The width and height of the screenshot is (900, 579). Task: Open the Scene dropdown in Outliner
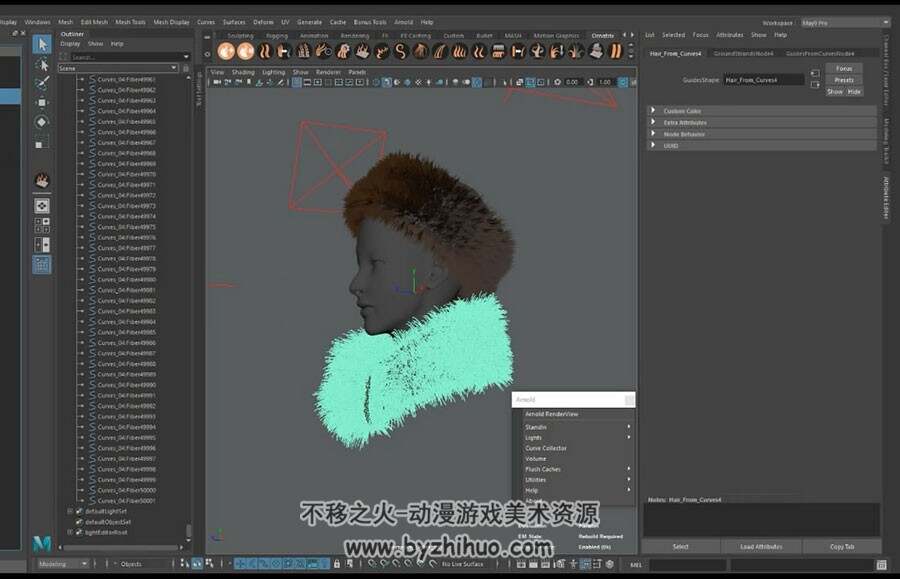pos(118,68)
